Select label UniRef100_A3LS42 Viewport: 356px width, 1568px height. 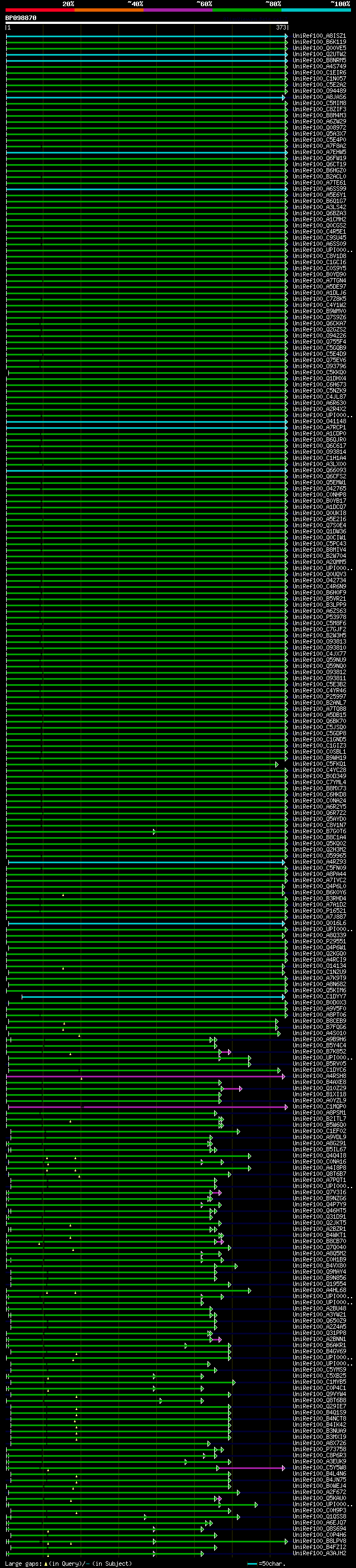[319, 207]
